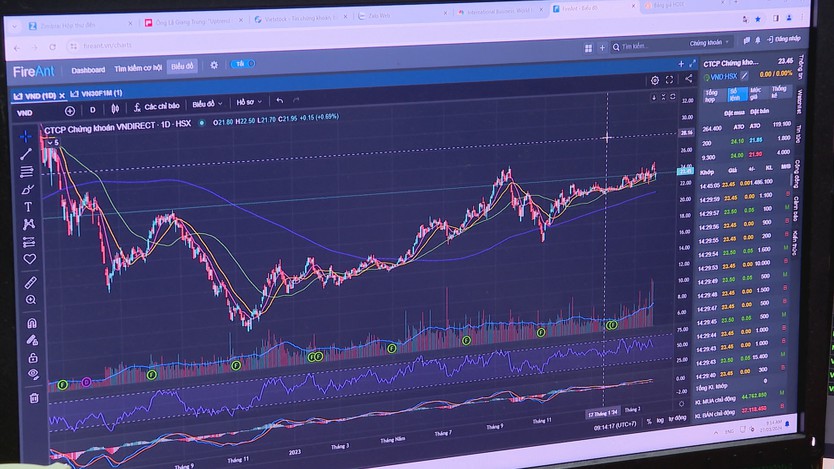Open Các chỉ báo indicators dialog
This screenshot has width=834, height=469.
coord(157,106)
